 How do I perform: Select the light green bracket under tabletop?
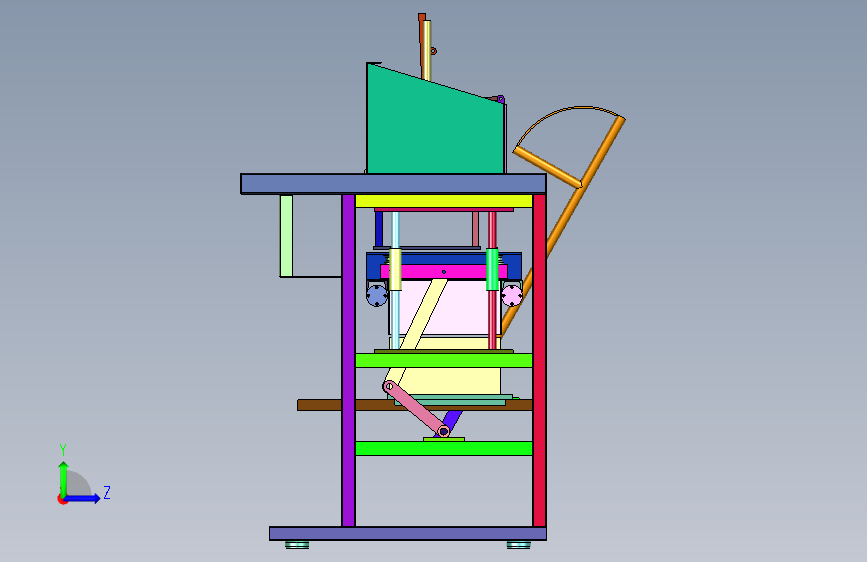286,236
